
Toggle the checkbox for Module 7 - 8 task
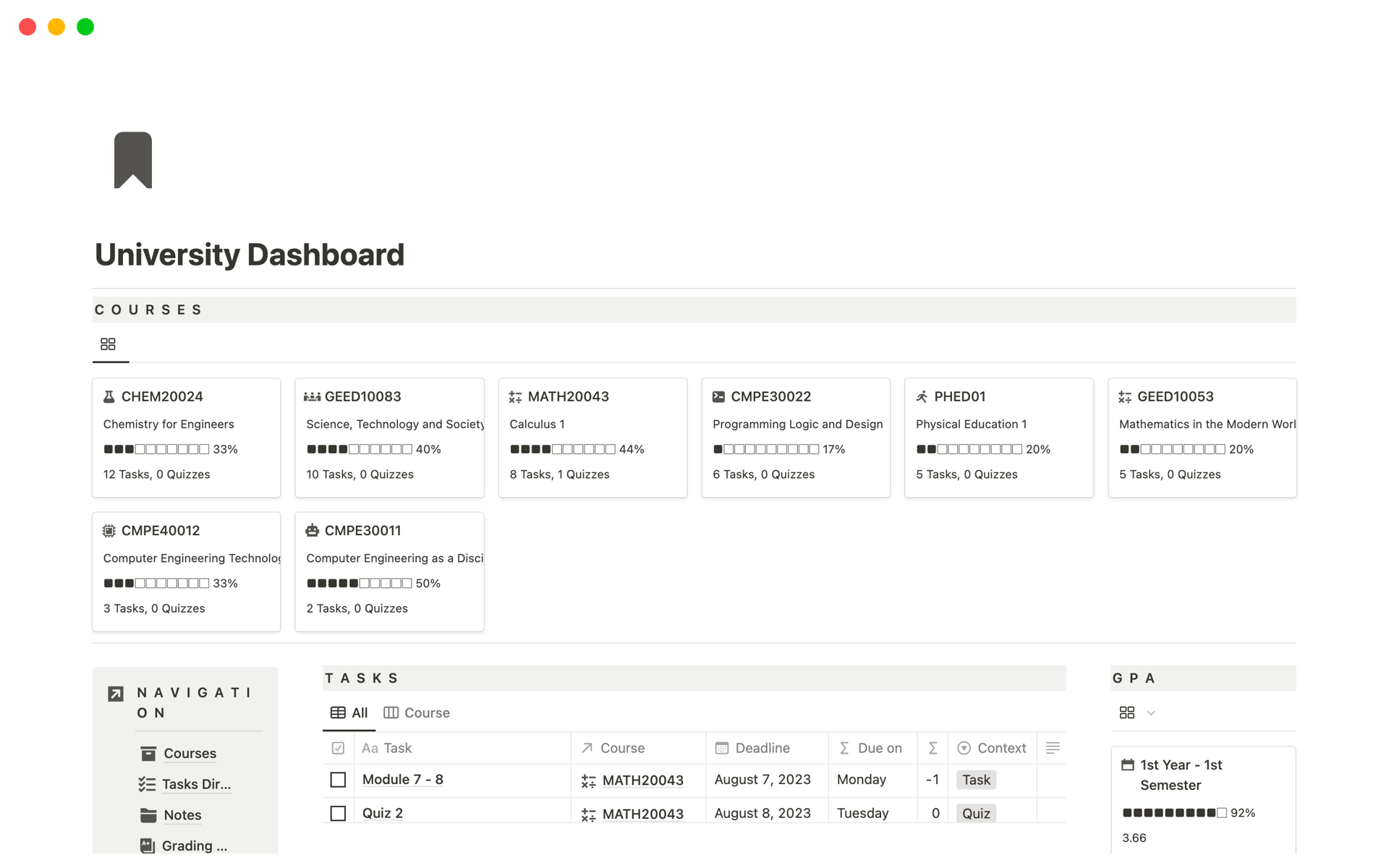pyautogui.click(x=339, y=780)
